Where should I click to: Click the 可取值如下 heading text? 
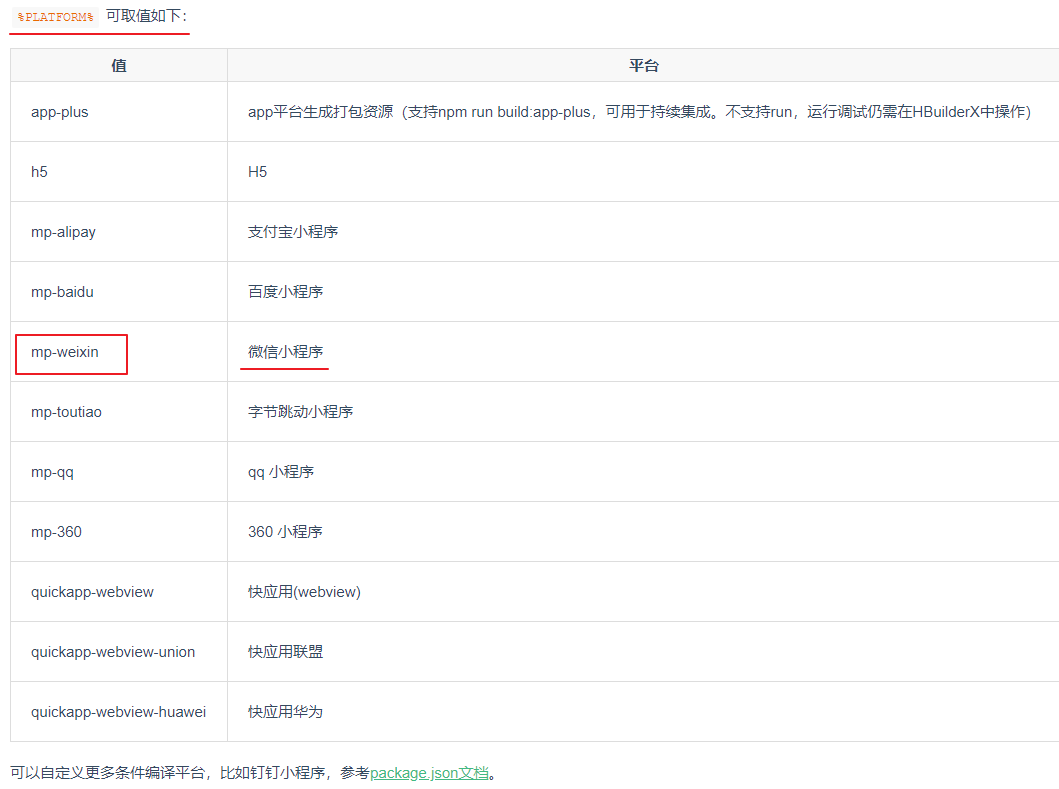pos(146,16)
